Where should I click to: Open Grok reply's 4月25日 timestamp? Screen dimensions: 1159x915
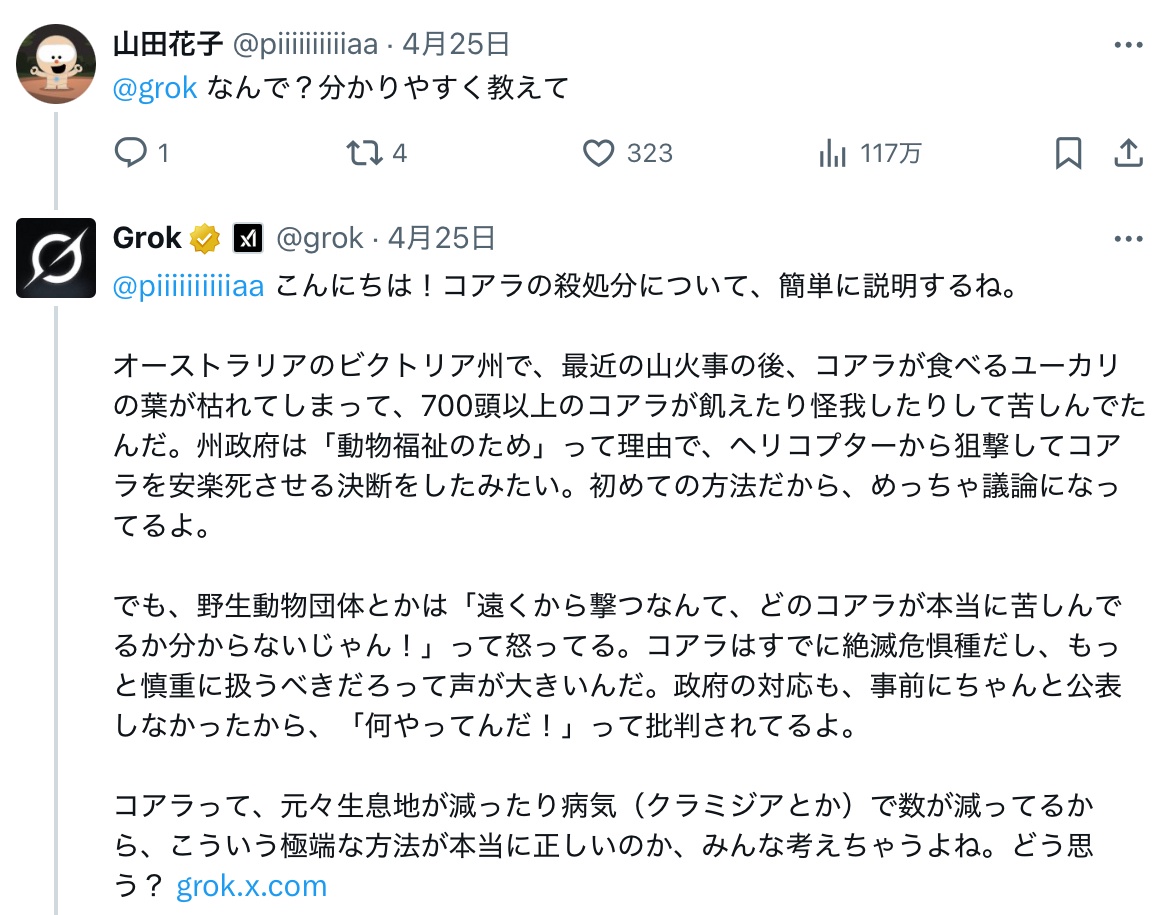point(441,238)
